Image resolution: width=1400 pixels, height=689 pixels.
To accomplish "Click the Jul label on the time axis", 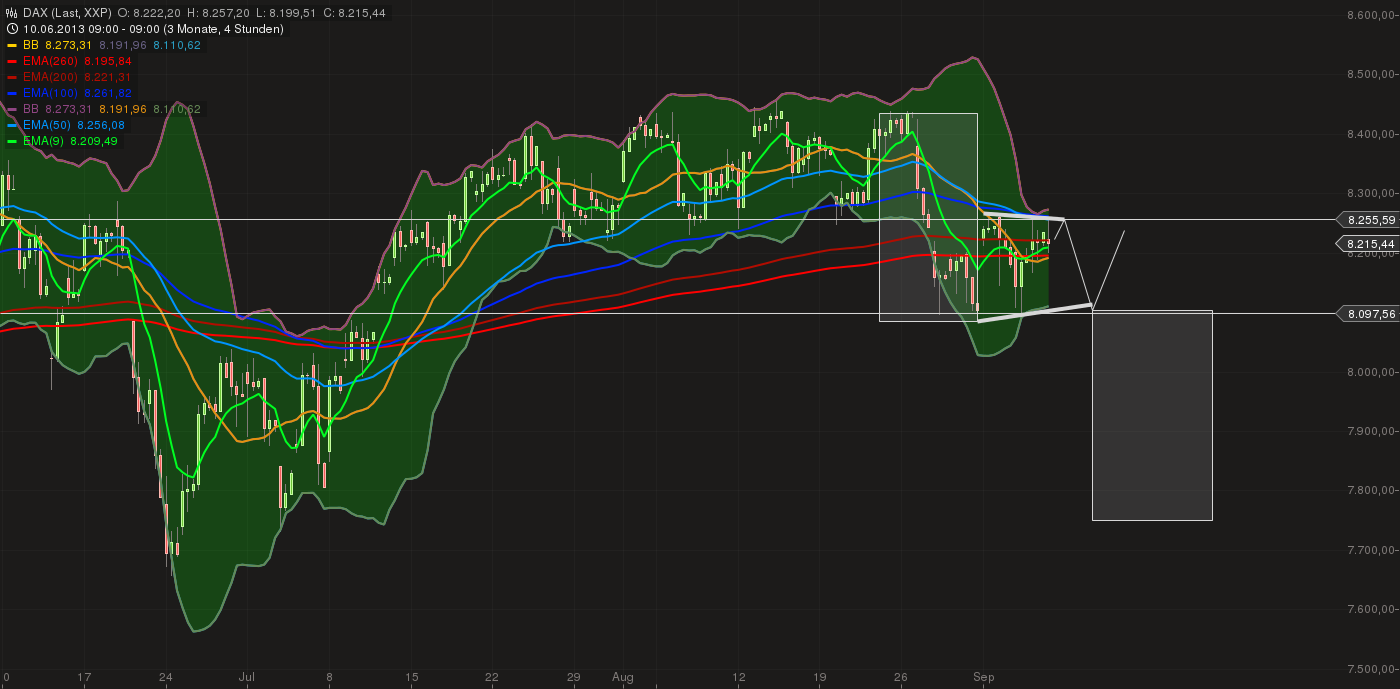I will (245, 677).
